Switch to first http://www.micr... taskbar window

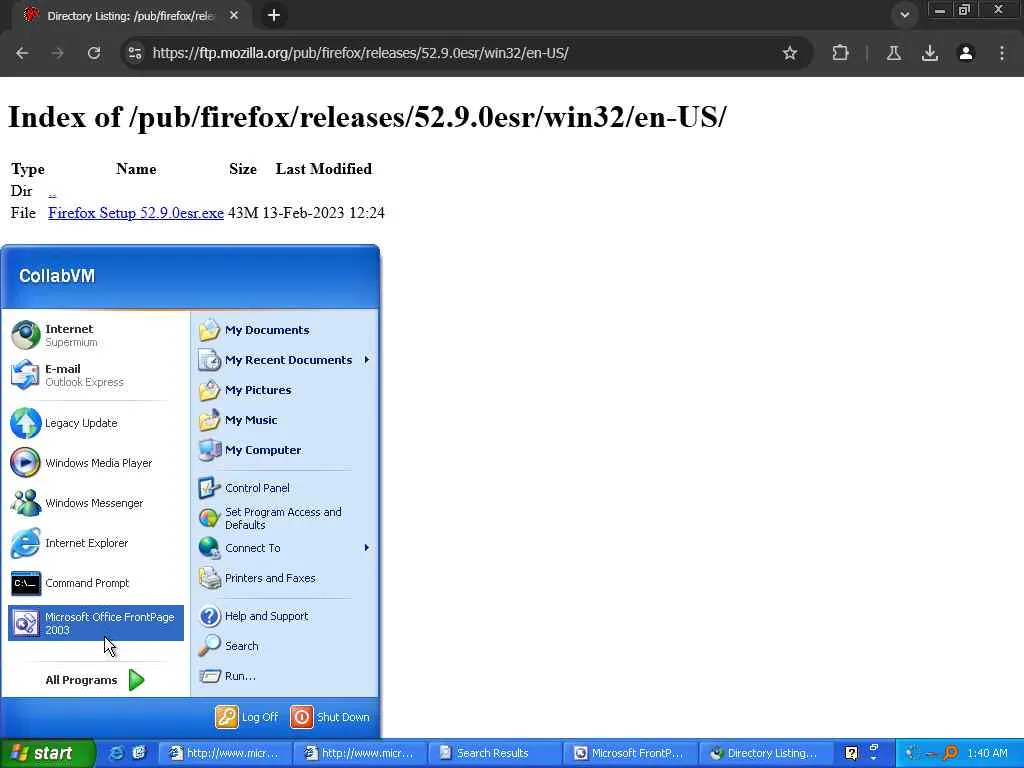pos(223,753)
